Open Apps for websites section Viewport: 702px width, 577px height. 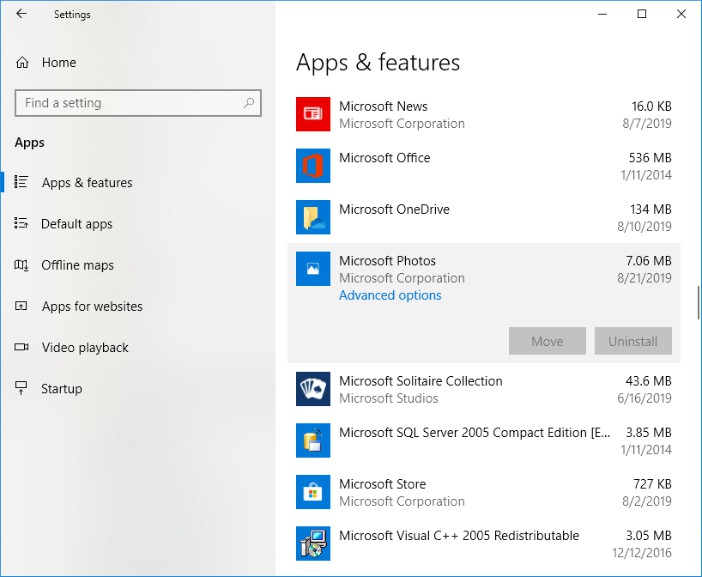point(92,306)
